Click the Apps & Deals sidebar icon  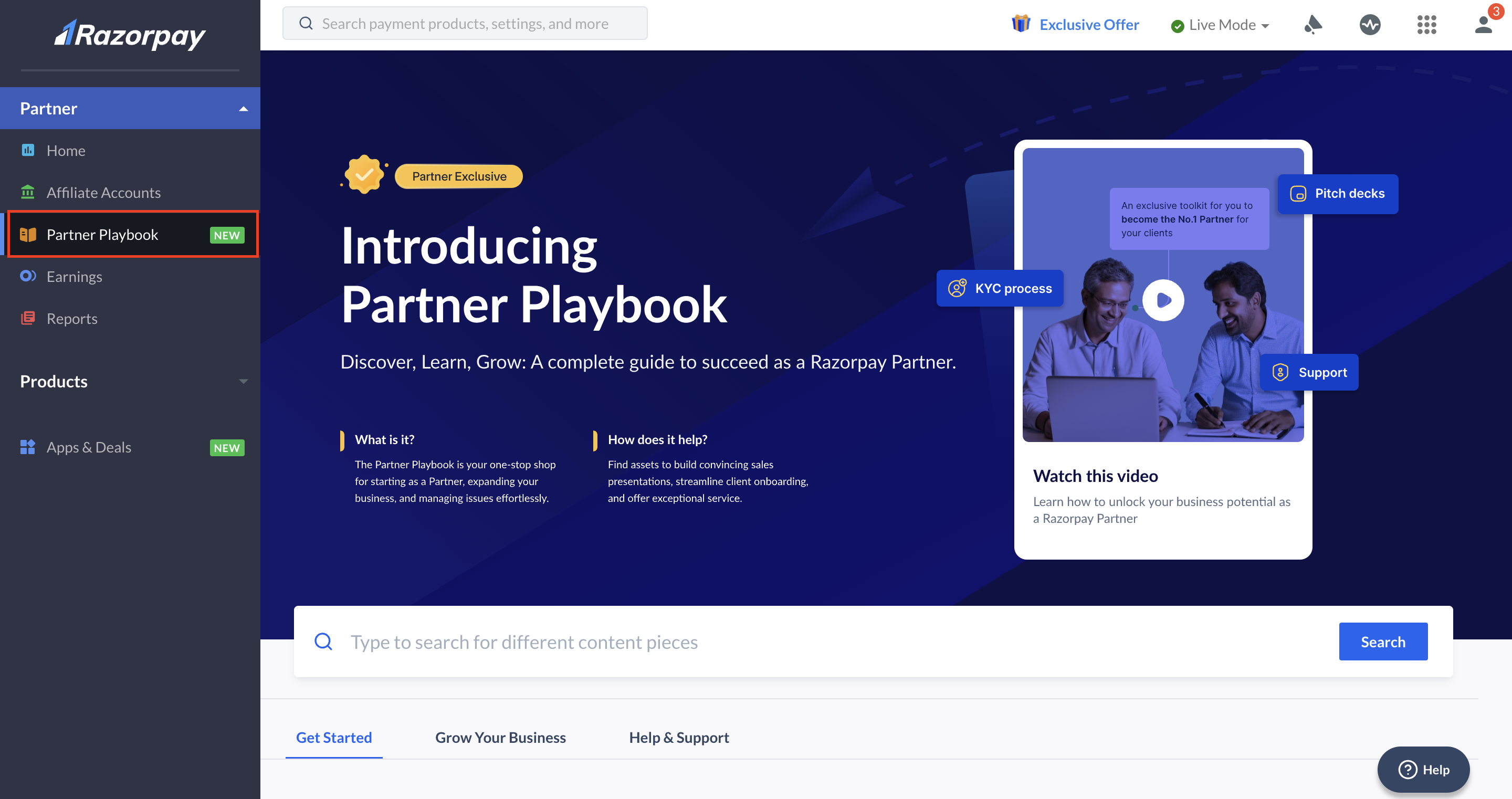[27, 447]
